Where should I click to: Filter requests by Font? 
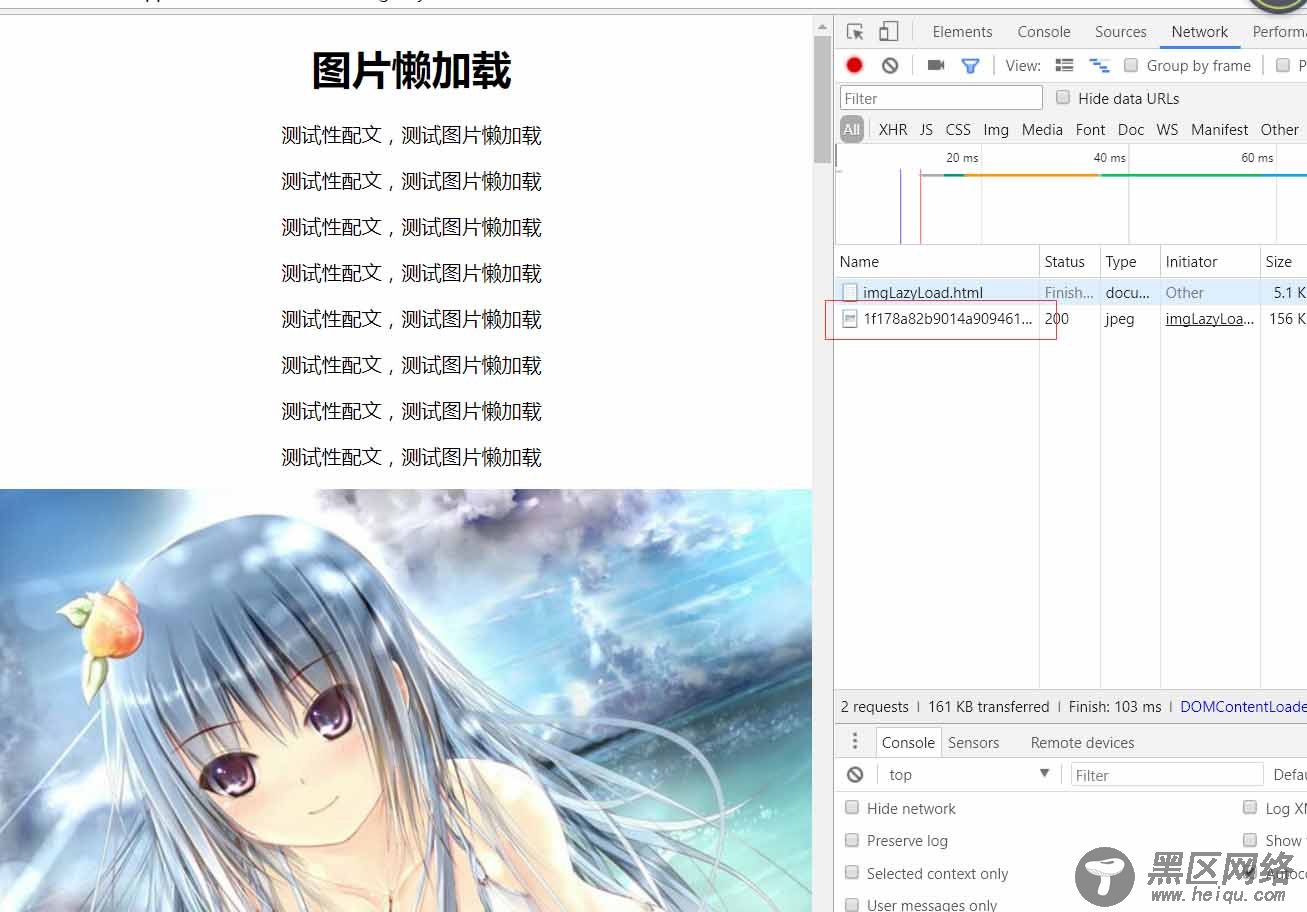[x=1090, y=130]
